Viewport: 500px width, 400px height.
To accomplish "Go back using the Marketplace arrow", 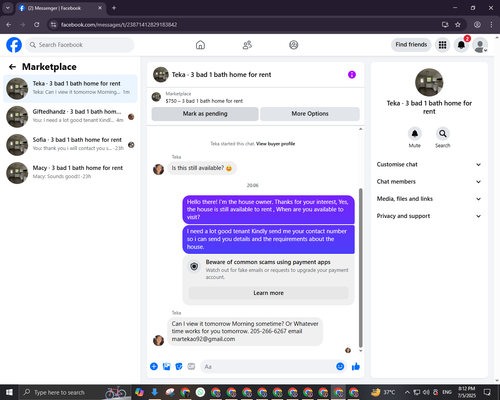I will click(12, 67).
